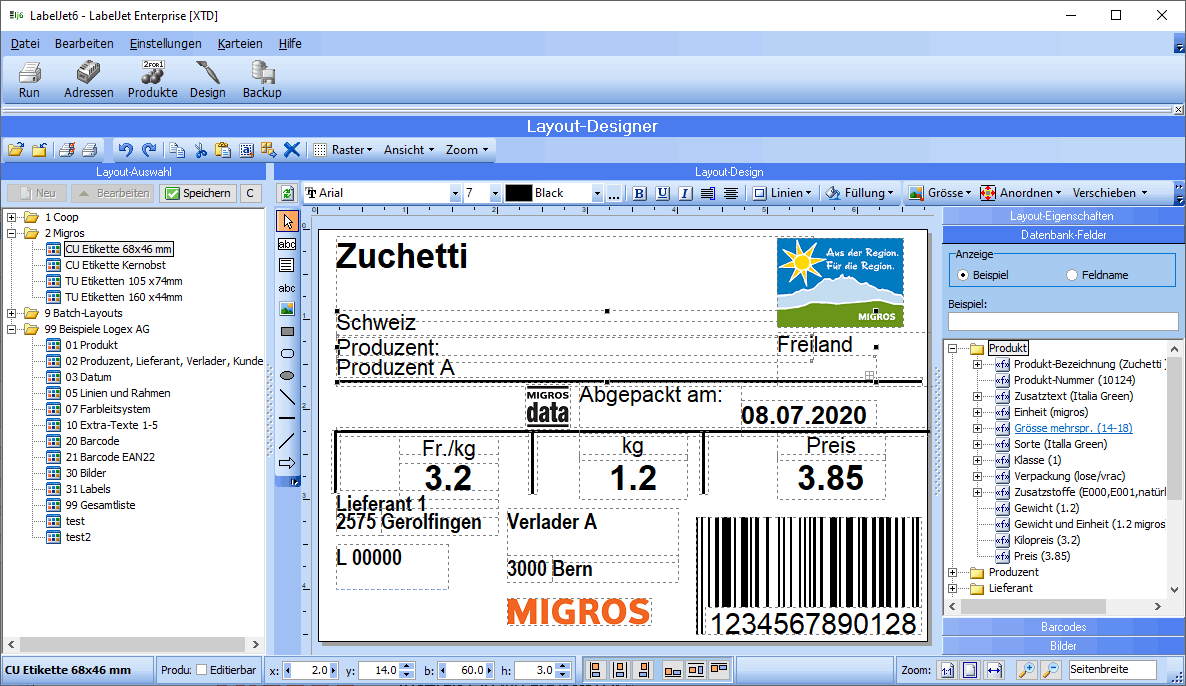
Task: Open the Anordnen button menu
Action: click(1020, 193)
